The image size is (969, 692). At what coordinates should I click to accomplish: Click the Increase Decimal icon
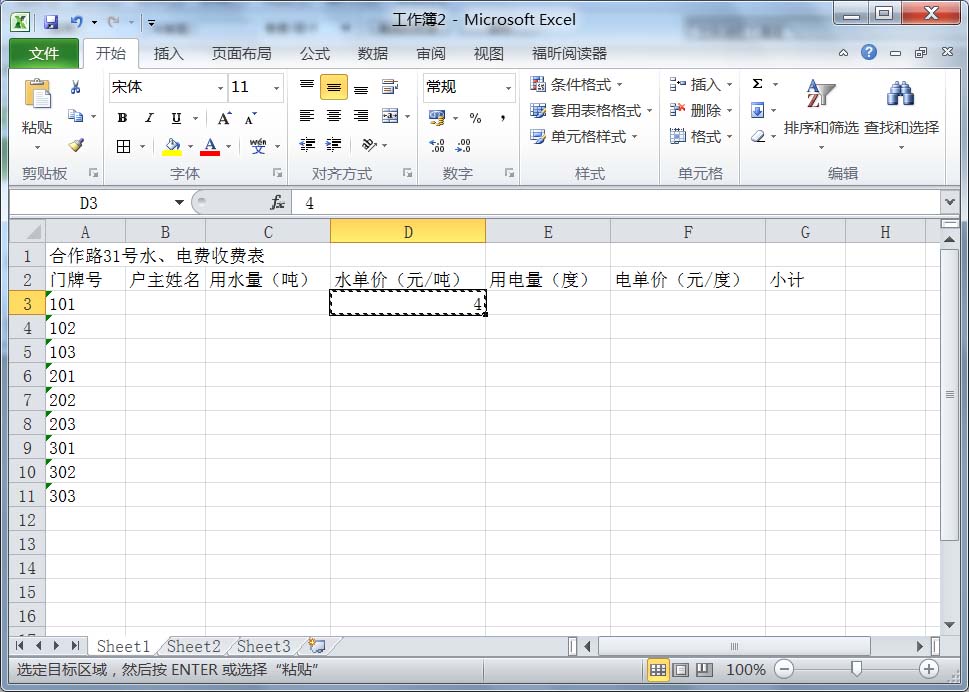point(437,145)
